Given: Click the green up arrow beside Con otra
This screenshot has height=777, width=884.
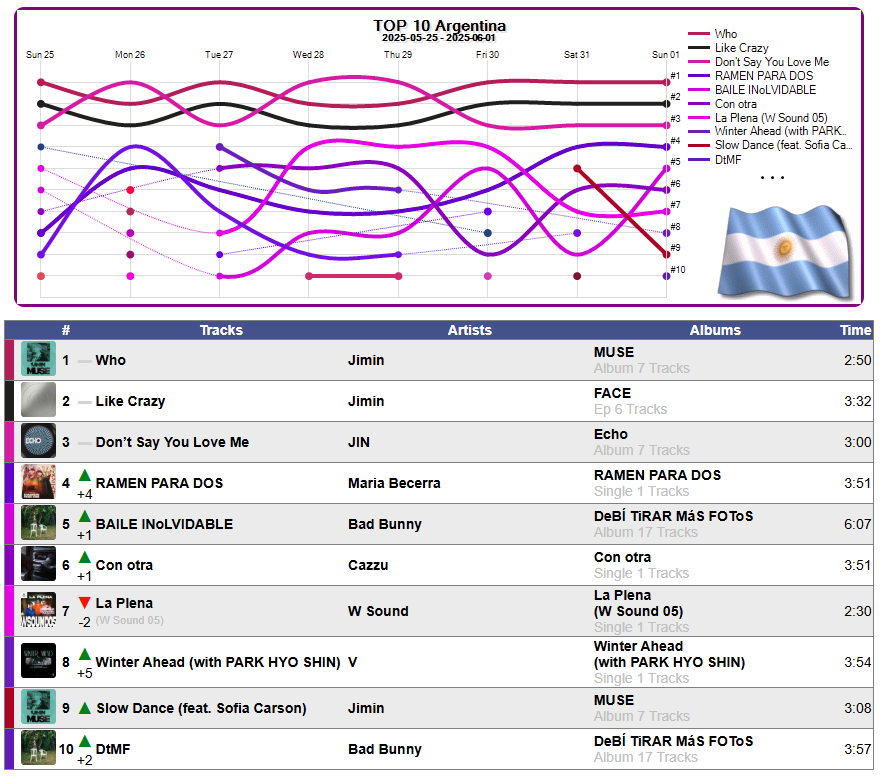Looking at the screenshot, I should point(85,558).
